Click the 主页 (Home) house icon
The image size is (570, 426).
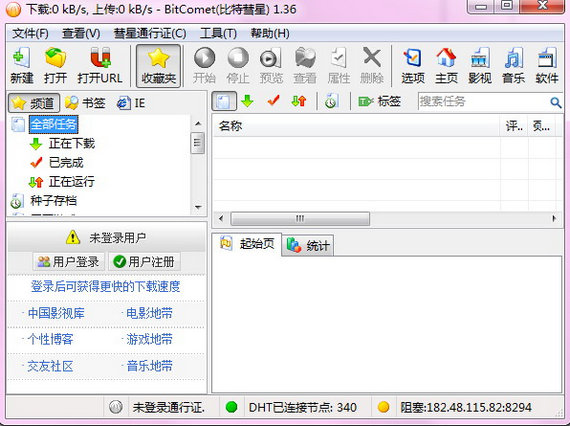click(446, 58)
